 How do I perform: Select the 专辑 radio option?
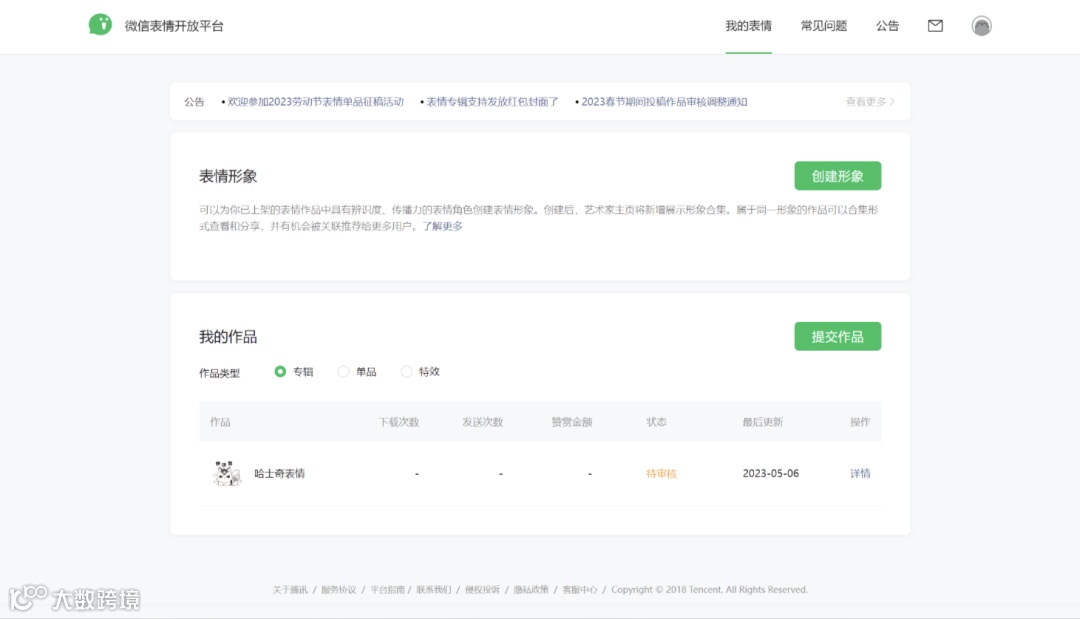tap(280, 371)
